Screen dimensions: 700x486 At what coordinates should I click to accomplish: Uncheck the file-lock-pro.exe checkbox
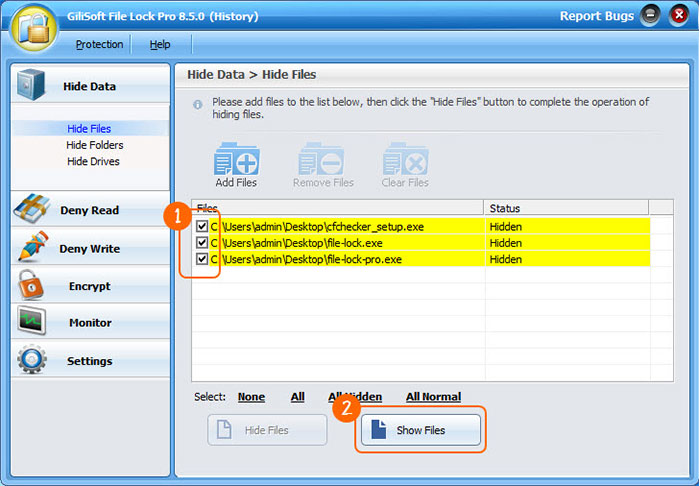click(x=202, y=259)
